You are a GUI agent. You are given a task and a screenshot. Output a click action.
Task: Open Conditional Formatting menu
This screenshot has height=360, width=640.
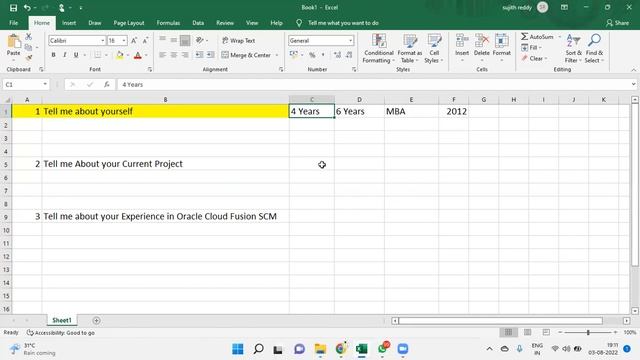[378, 49]
